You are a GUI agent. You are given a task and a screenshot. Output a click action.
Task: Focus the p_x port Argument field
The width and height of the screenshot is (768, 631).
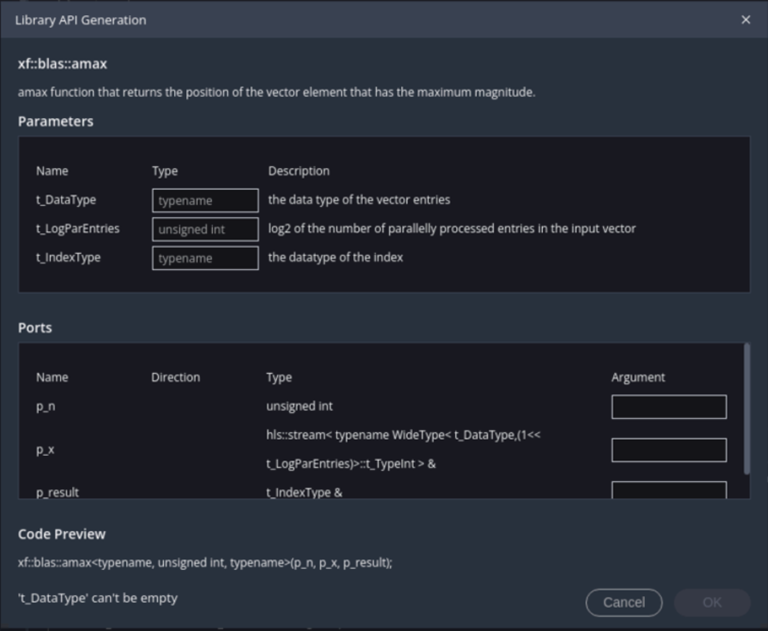[x=668, y=450]
